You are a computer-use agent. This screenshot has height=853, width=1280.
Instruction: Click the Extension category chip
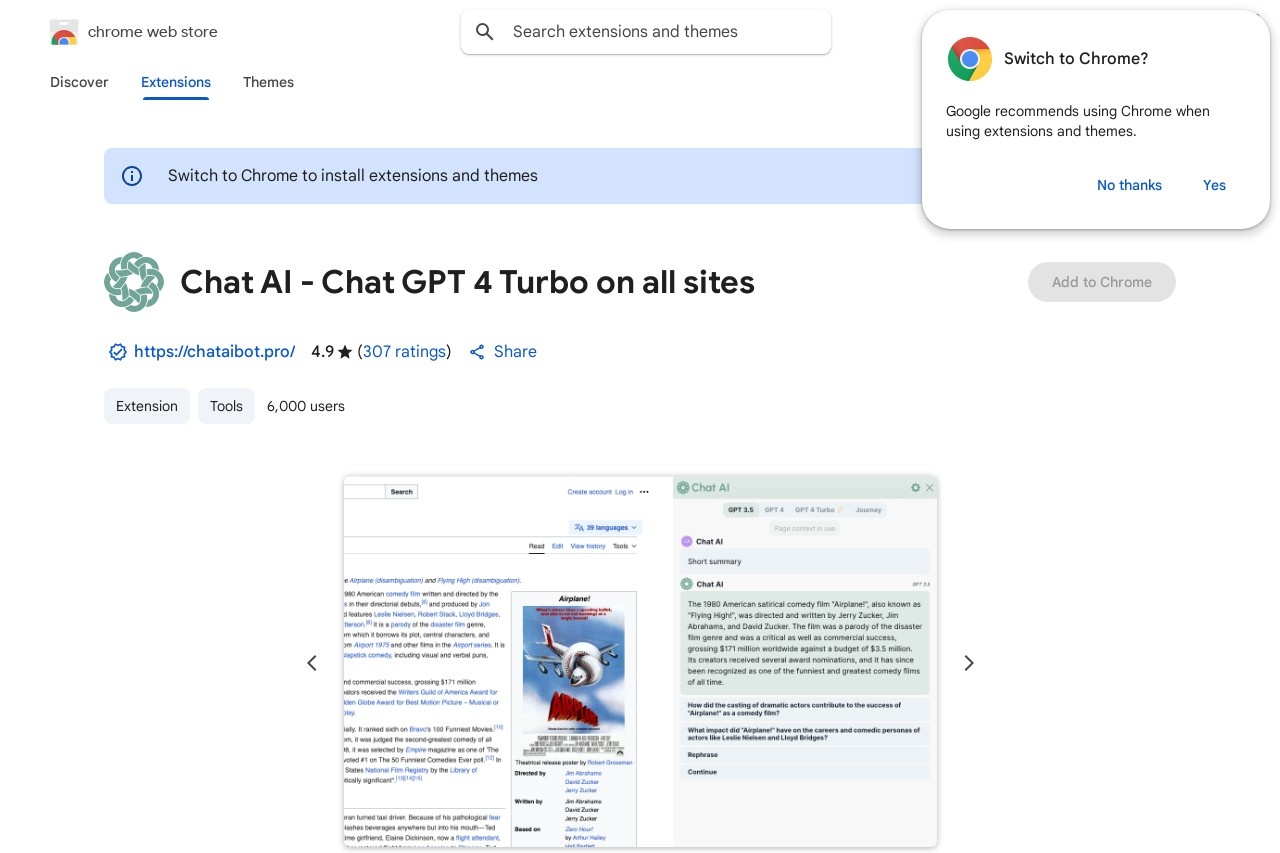(147, 406)
